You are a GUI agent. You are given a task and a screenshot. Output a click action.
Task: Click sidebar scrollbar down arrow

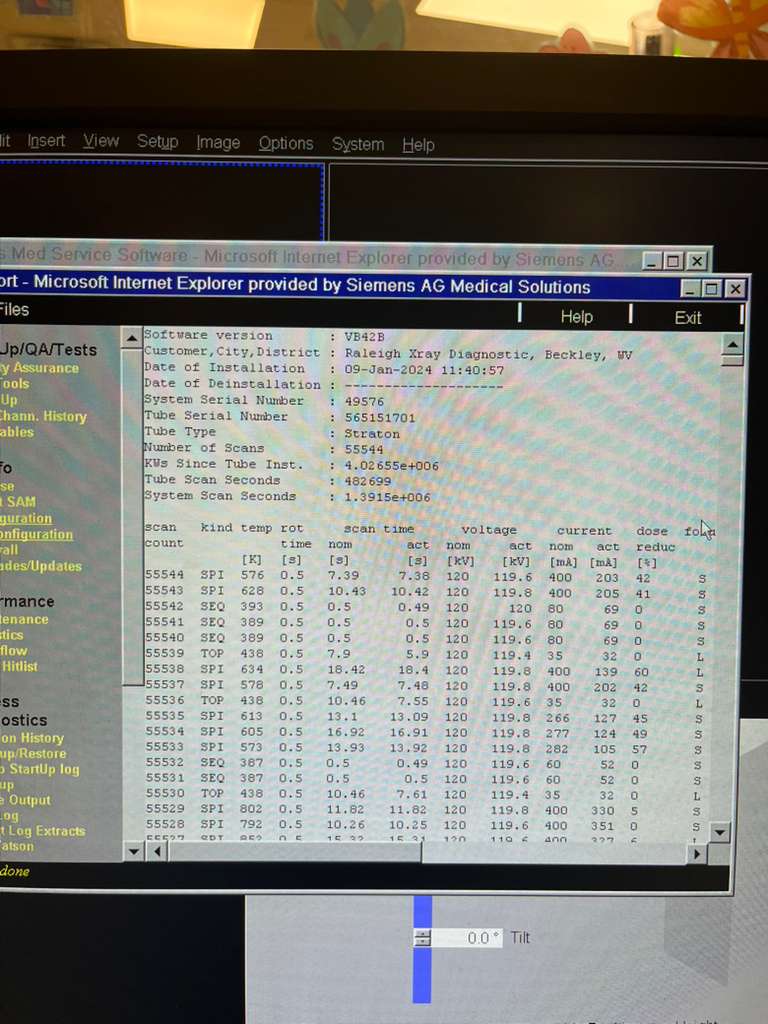point(133,850)
